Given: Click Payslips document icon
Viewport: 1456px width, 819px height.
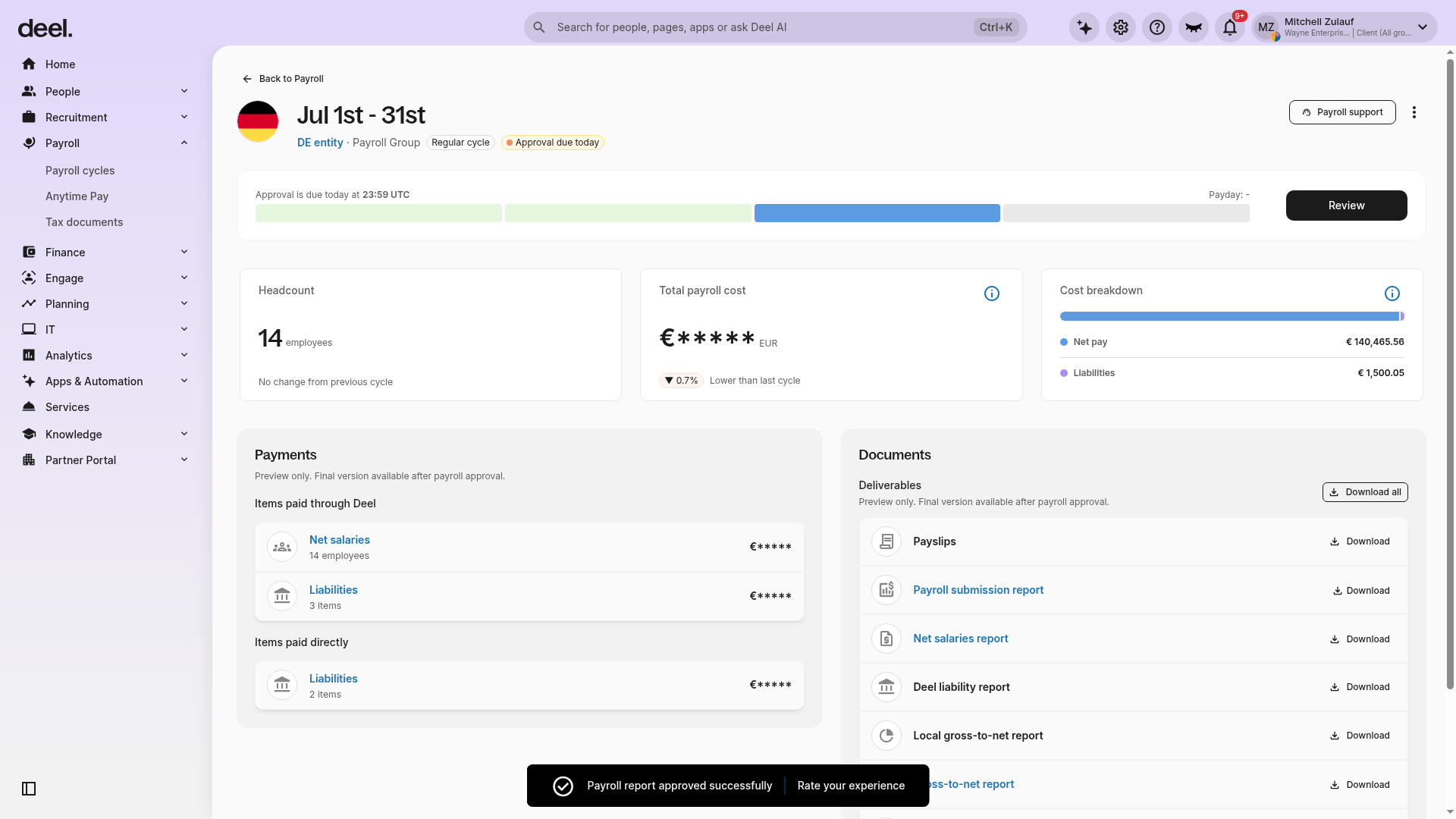Looking at the screenshot, I should [x=886, y=541].
